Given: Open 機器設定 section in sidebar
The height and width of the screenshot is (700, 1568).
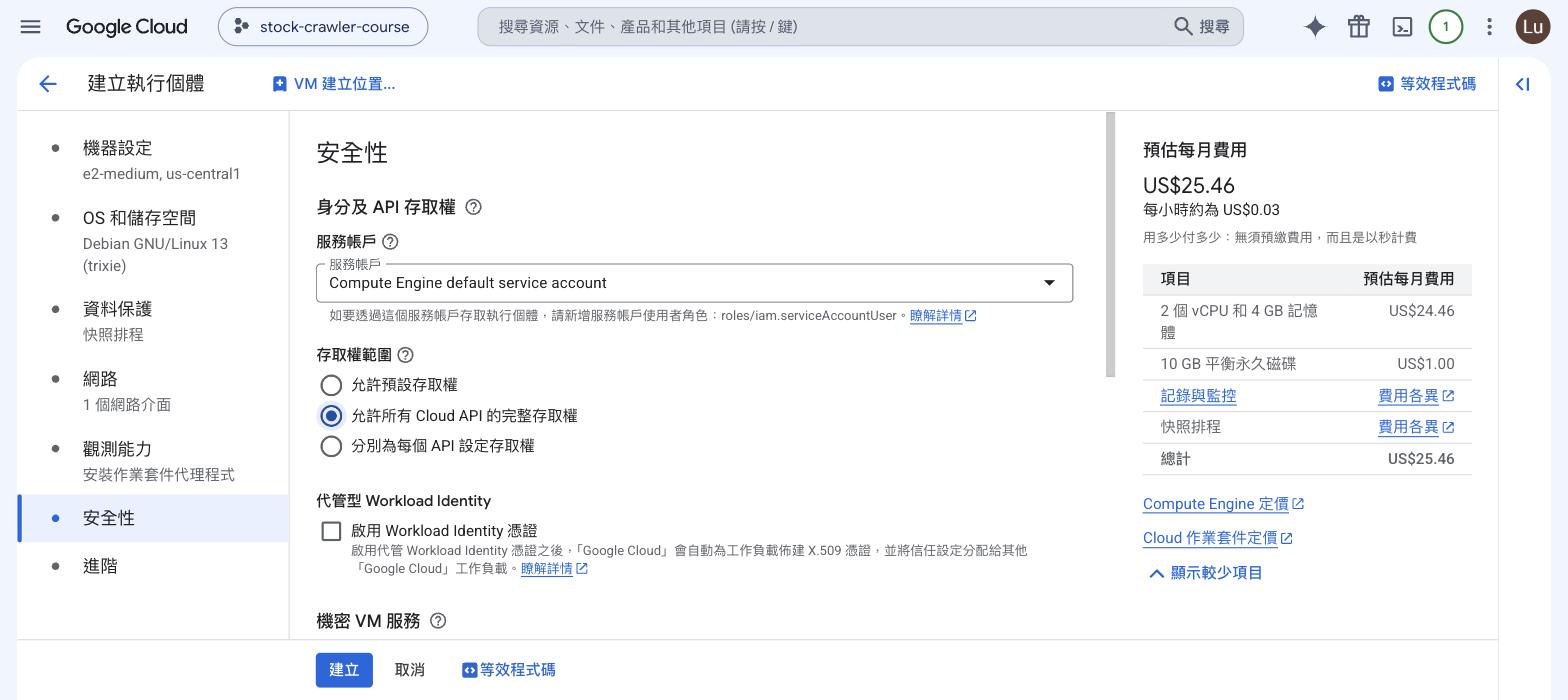Looking at the screenshot, I should 153,160.
